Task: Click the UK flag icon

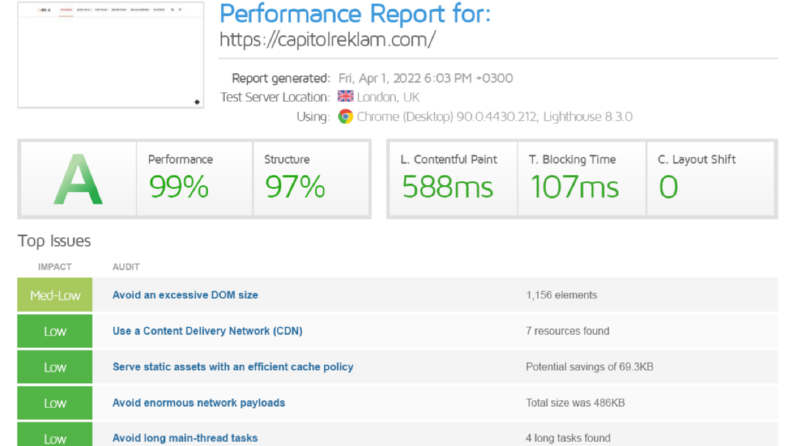Action: [x=345, y=96]
